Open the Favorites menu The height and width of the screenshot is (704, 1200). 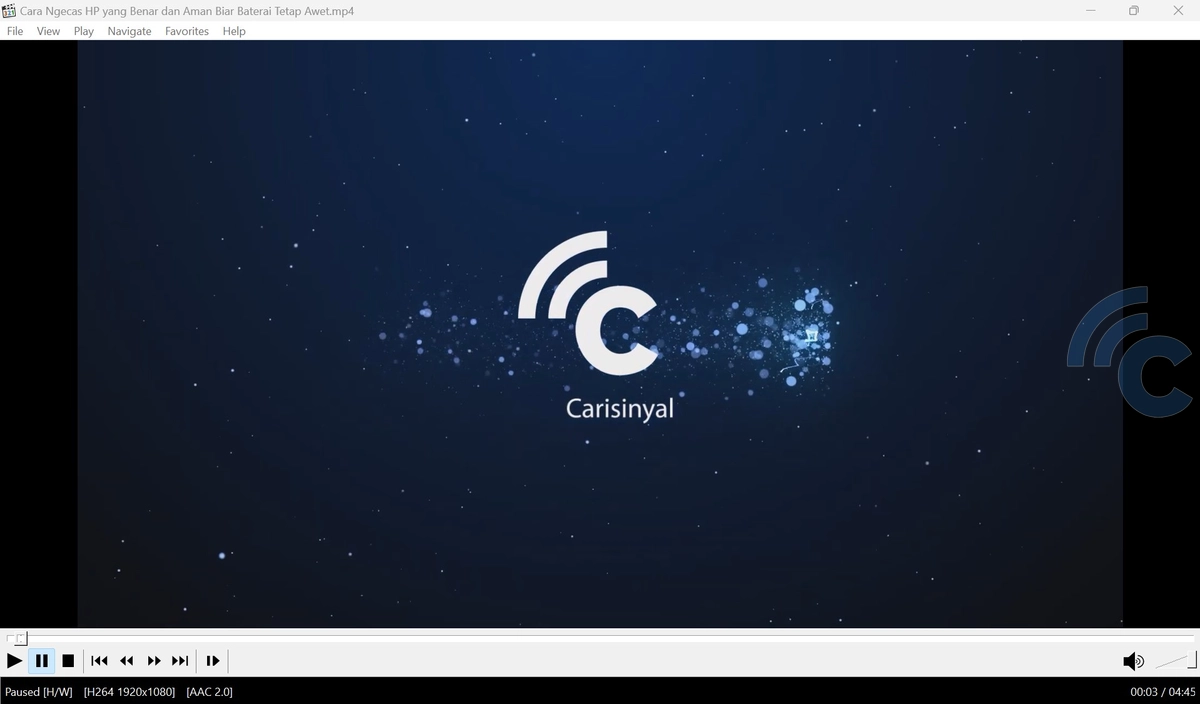187,31
